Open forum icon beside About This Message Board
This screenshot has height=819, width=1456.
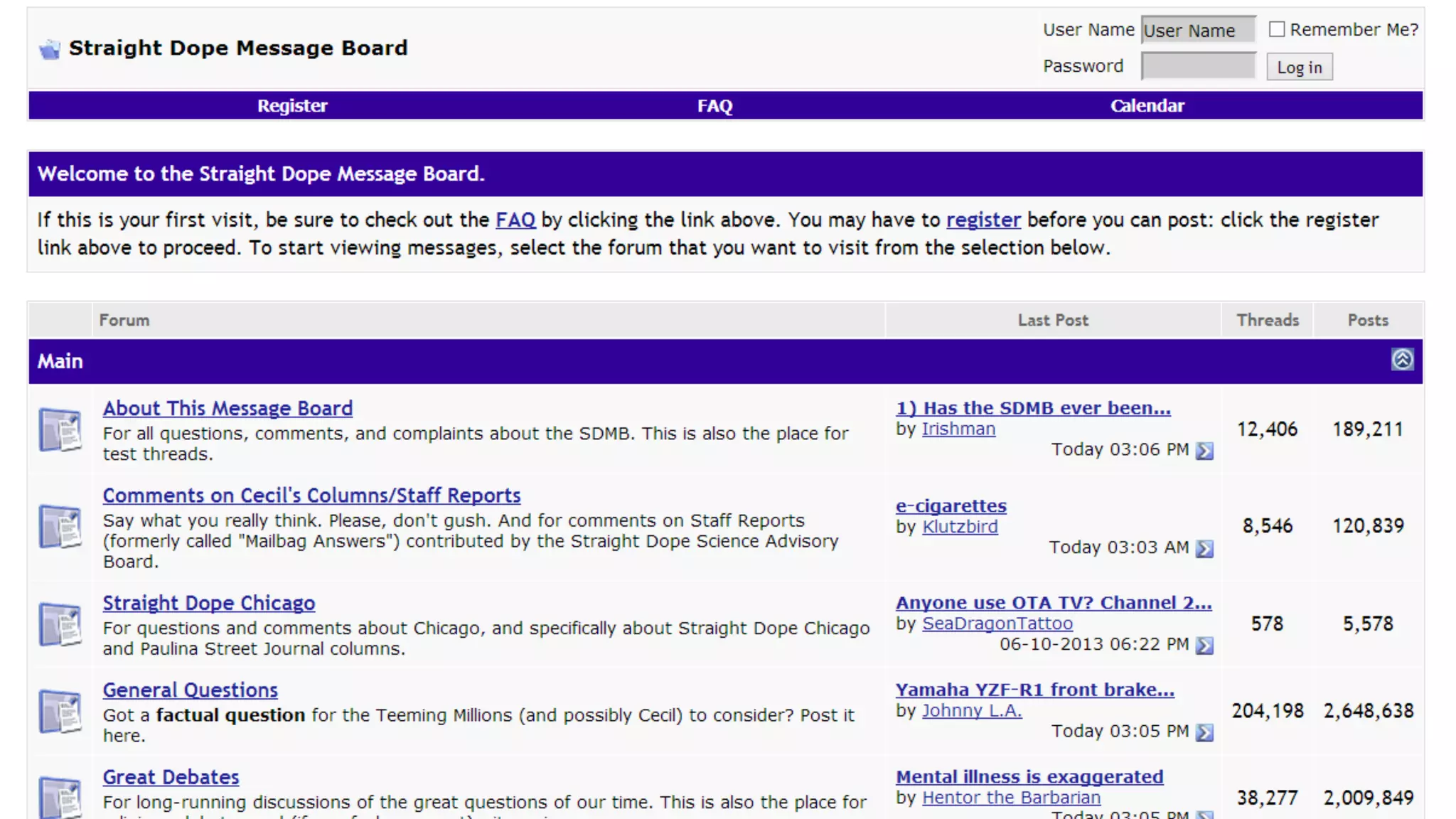coord(60,429)
